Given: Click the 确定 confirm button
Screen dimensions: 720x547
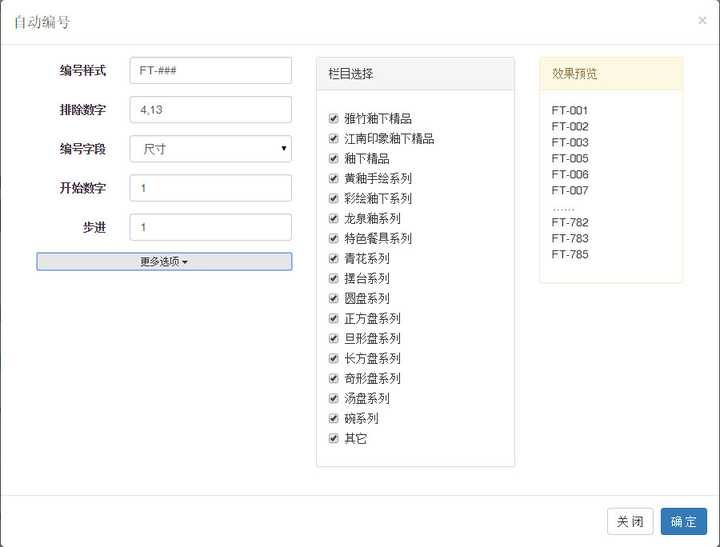Looking at the screenshot, I should tap(684, 521).
